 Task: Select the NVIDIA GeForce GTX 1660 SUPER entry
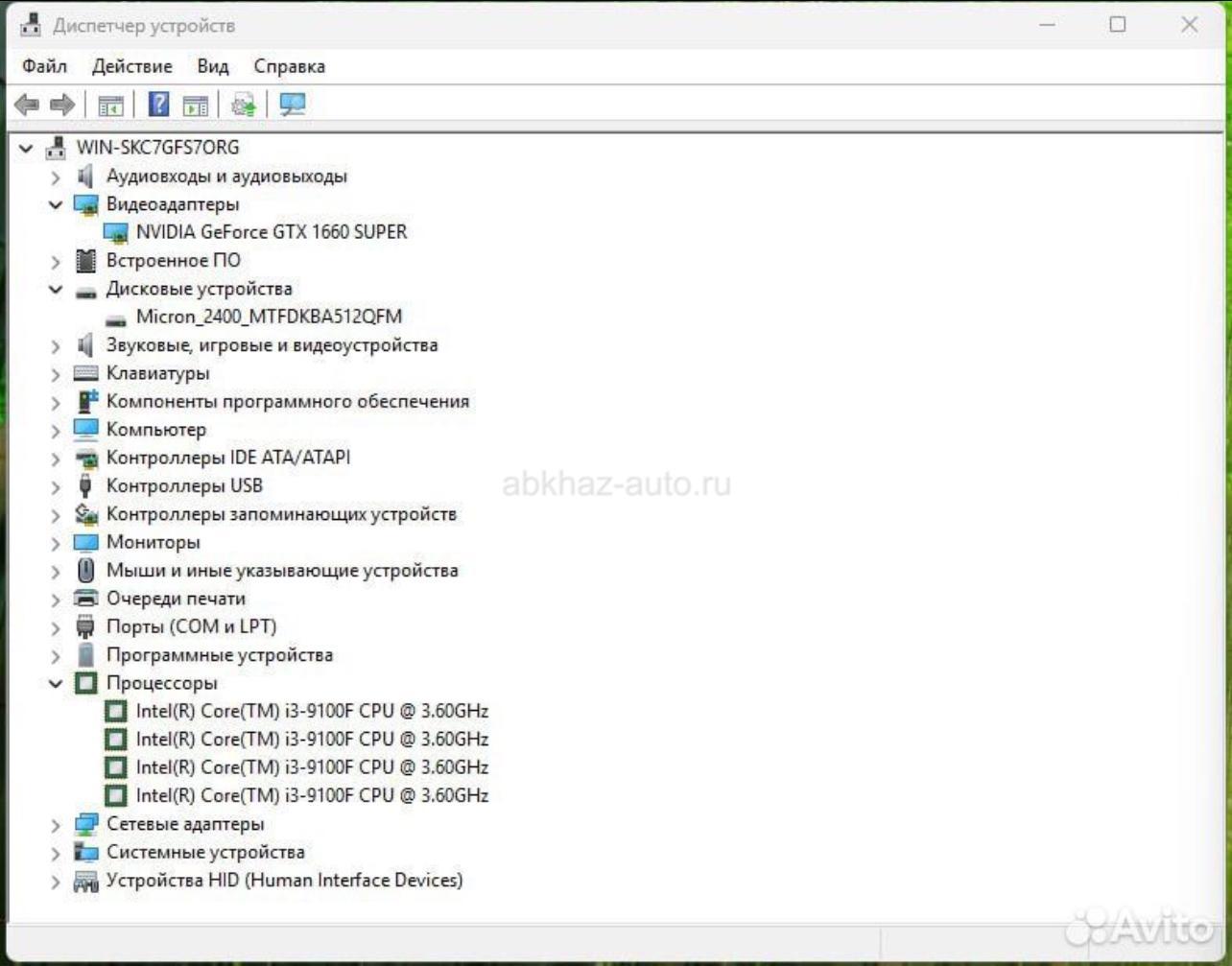pyautogui.click(x=272, y=232)
